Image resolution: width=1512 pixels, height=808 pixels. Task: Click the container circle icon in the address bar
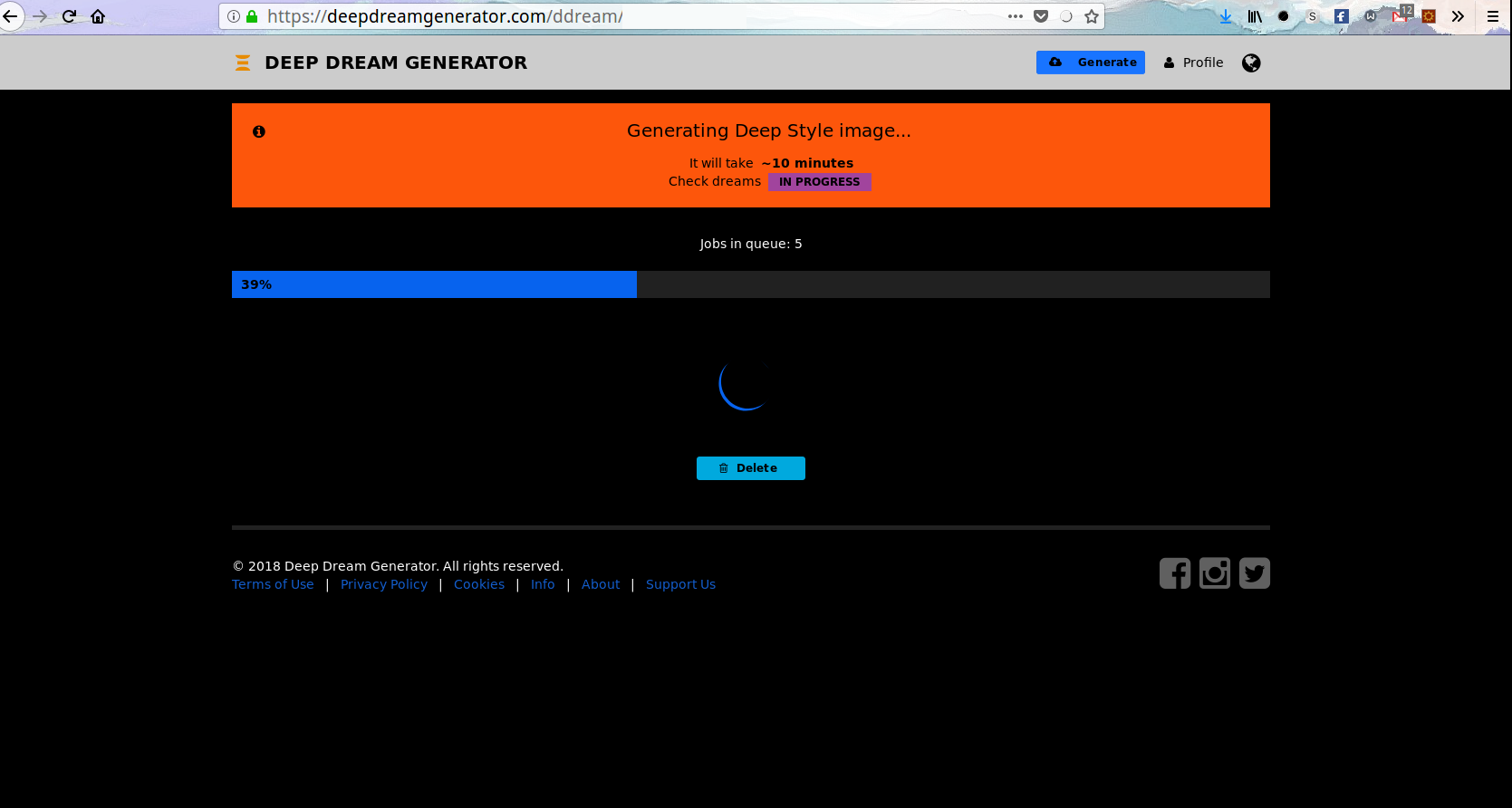click(x=1066, y=16)
